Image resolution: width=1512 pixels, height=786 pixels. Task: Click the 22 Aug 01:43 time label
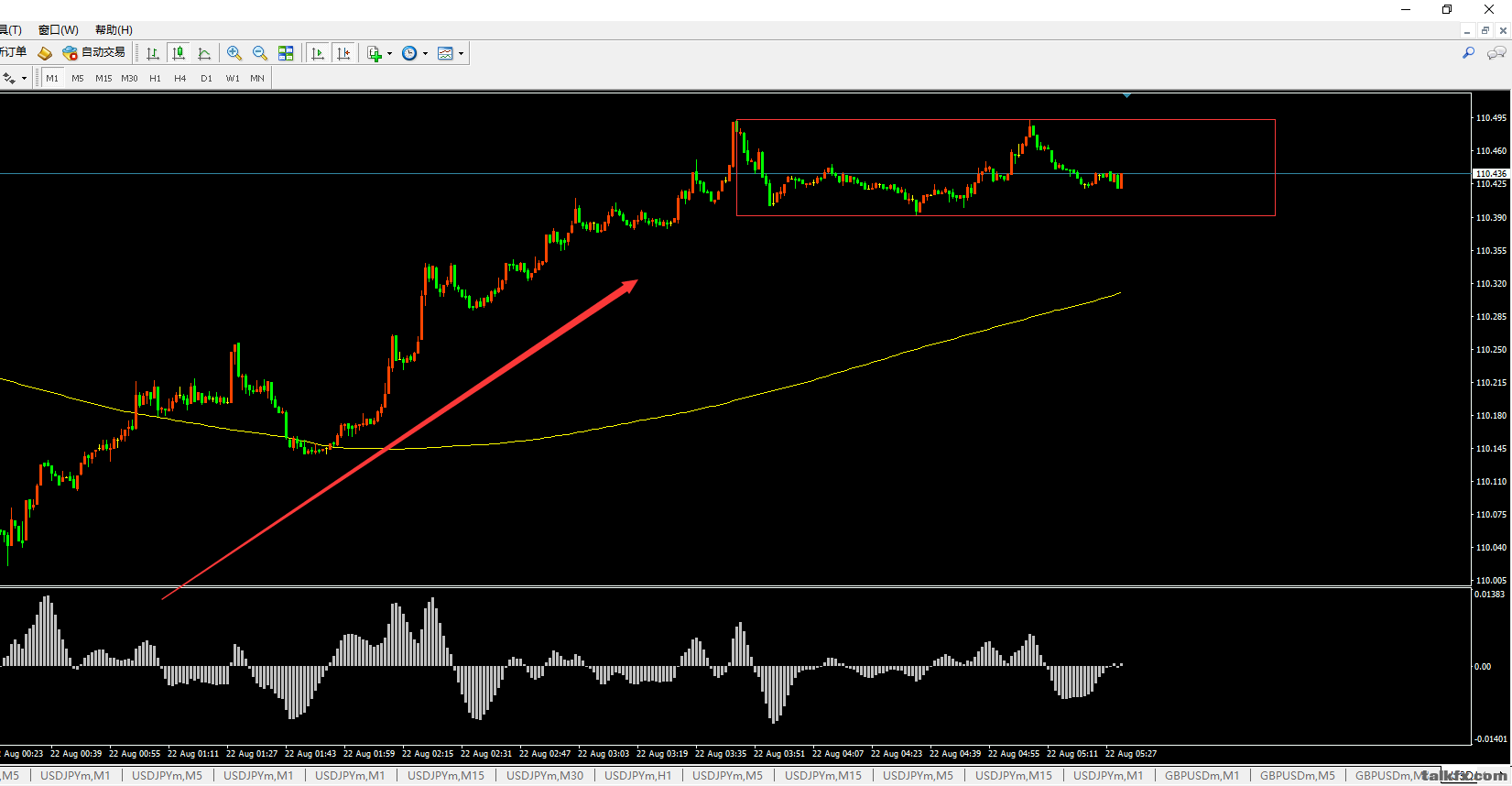click(310, 754)
